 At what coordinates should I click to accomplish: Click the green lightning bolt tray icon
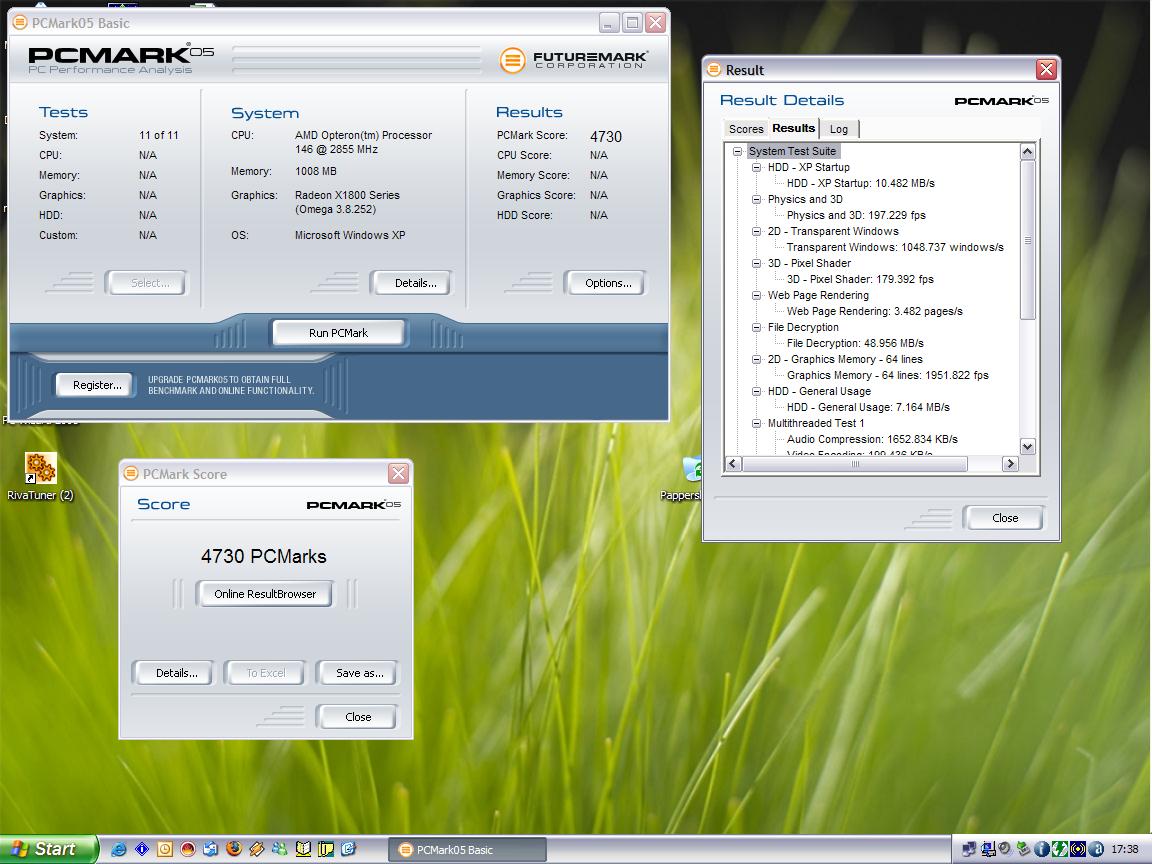(x=1059, y=849)
